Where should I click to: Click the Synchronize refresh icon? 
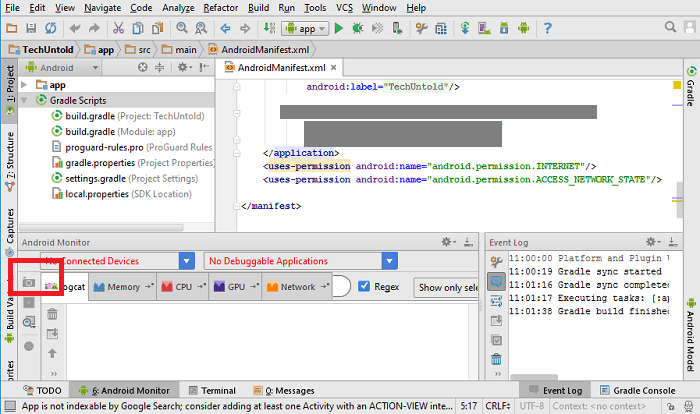tap(50, 28)
